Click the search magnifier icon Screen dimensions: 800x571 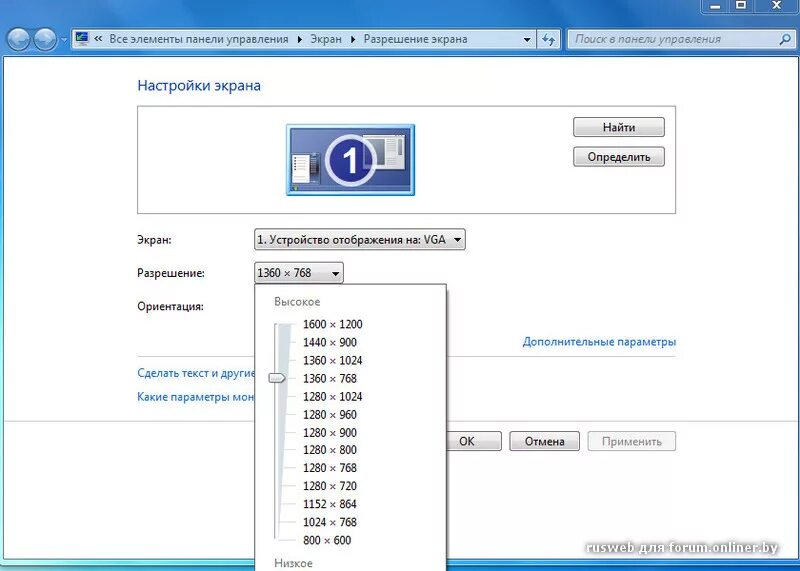785,39
